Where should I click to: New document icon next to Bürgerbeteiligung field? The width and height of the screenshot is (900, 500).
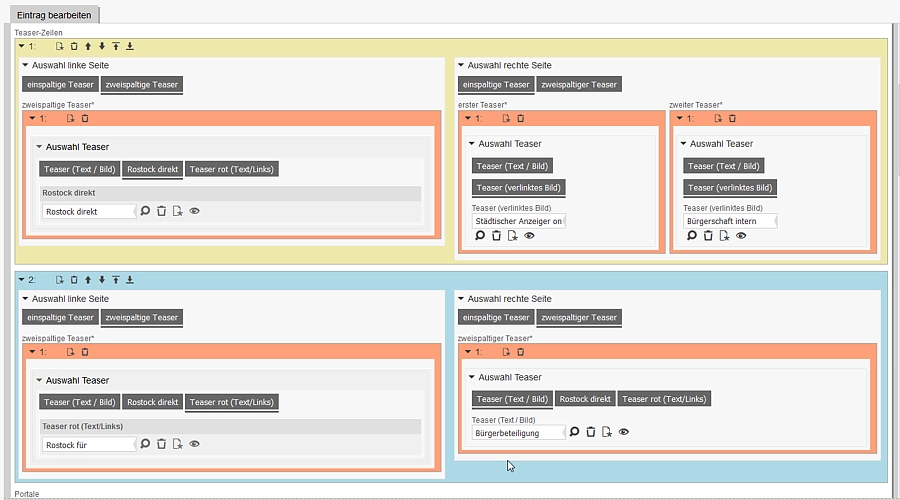(x=607, y=432)
